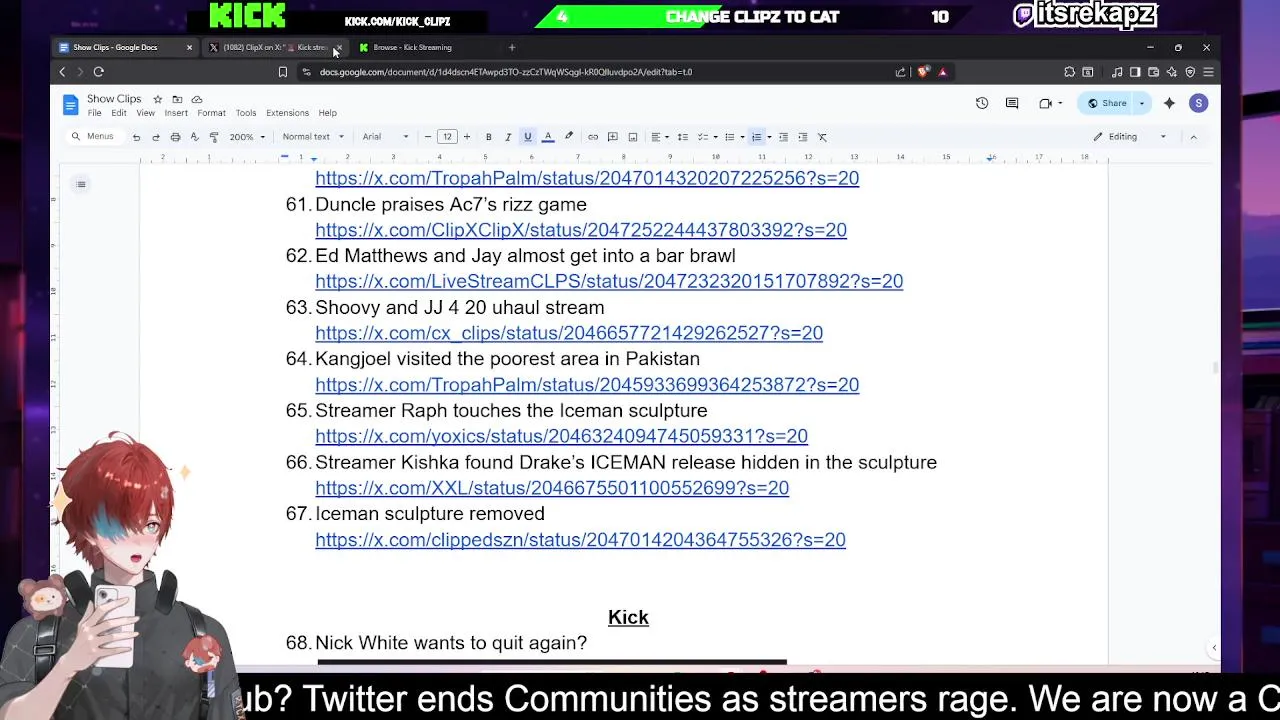Open the comment history icon
The image size is (1280, 720).
[1012, 103]
